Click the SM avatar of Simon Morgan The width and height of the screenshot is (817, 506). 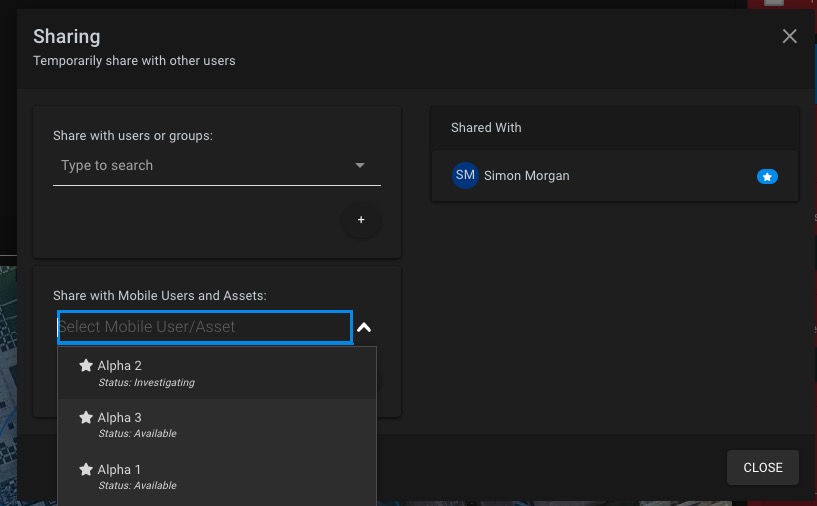click(x=465, y=175)
